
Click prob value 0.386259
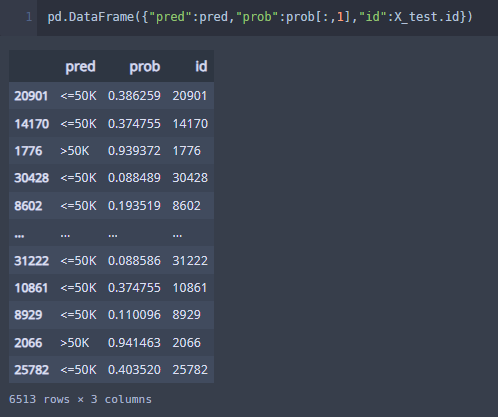point(134,96)
